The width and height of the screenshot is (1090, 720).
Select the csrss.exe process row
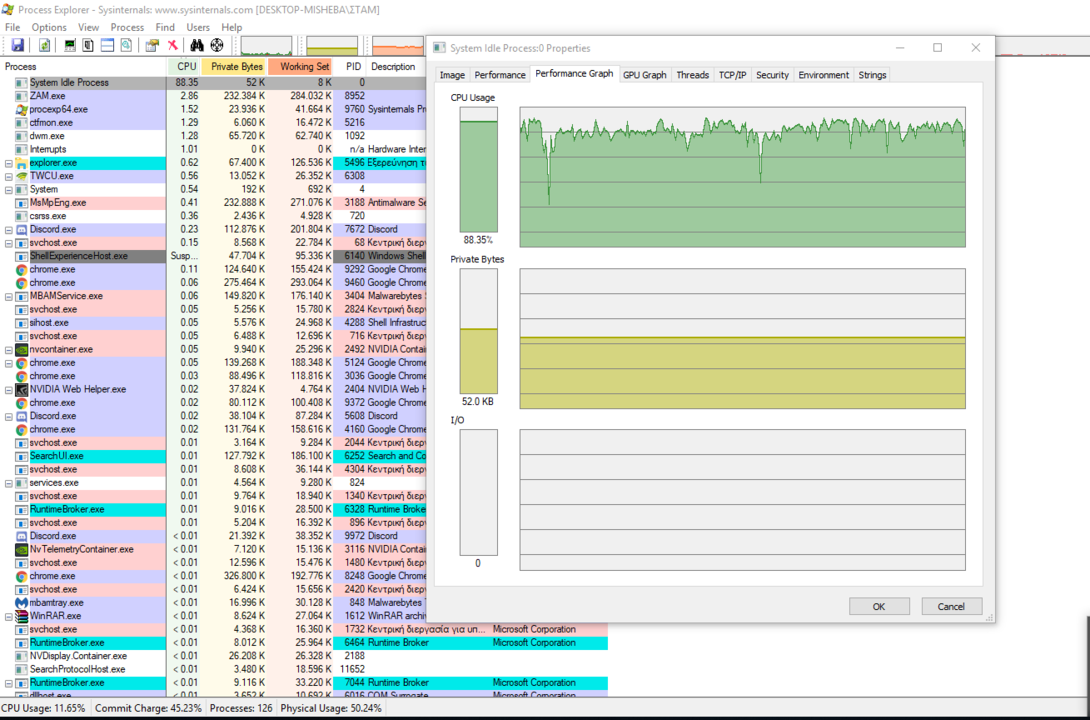212,216
